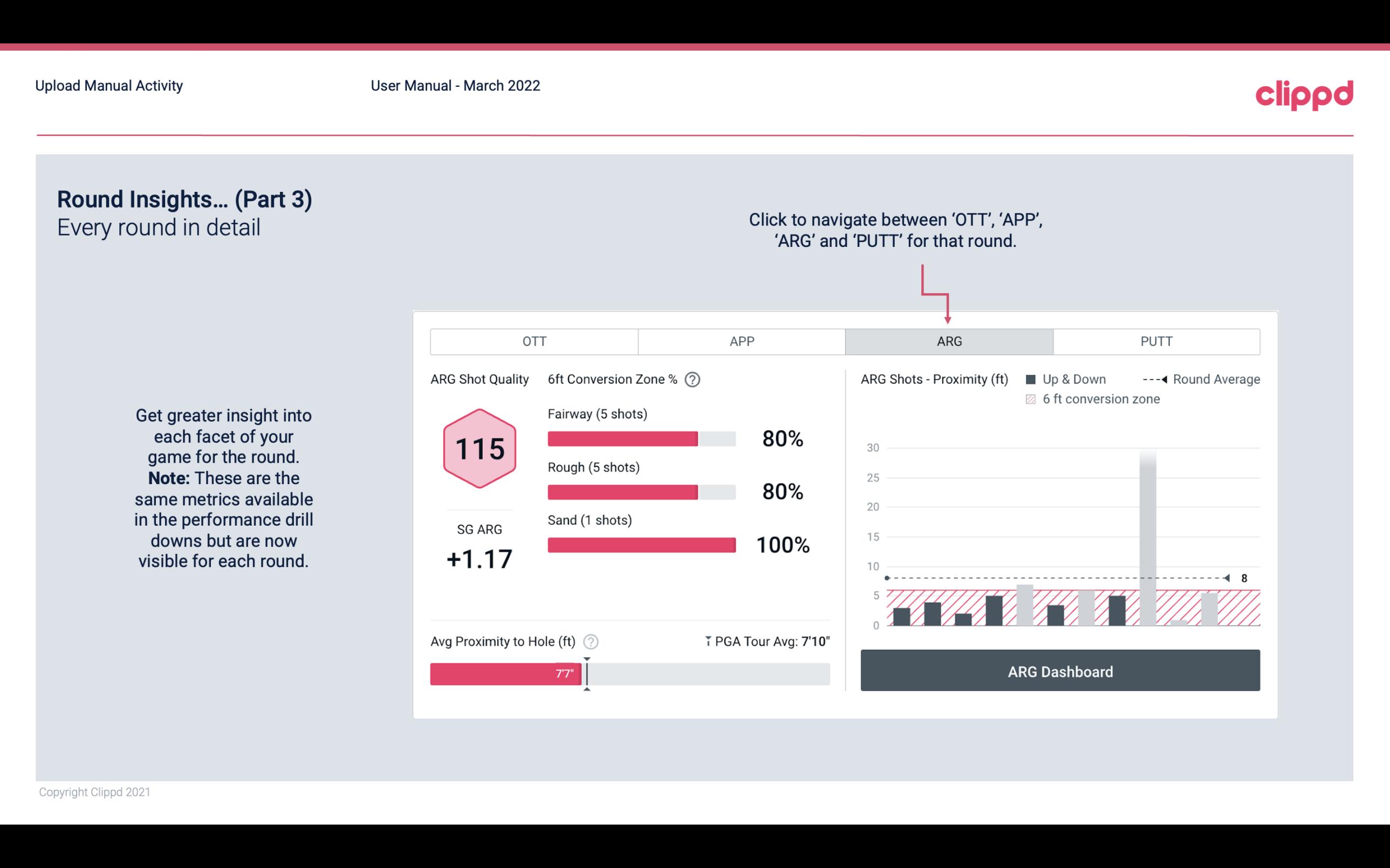Expand the Sand shots conversion bar

[640, 543]
